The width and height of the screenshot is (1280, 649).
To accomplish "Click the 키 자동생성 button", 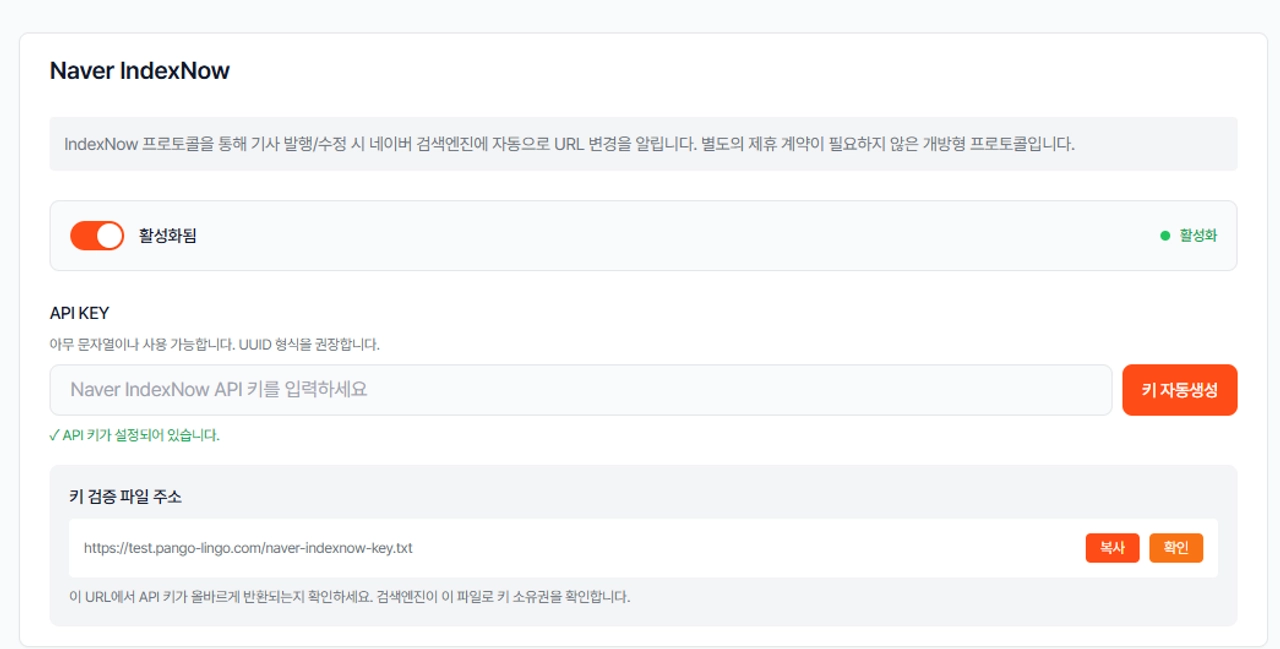I will [1180, 390].
